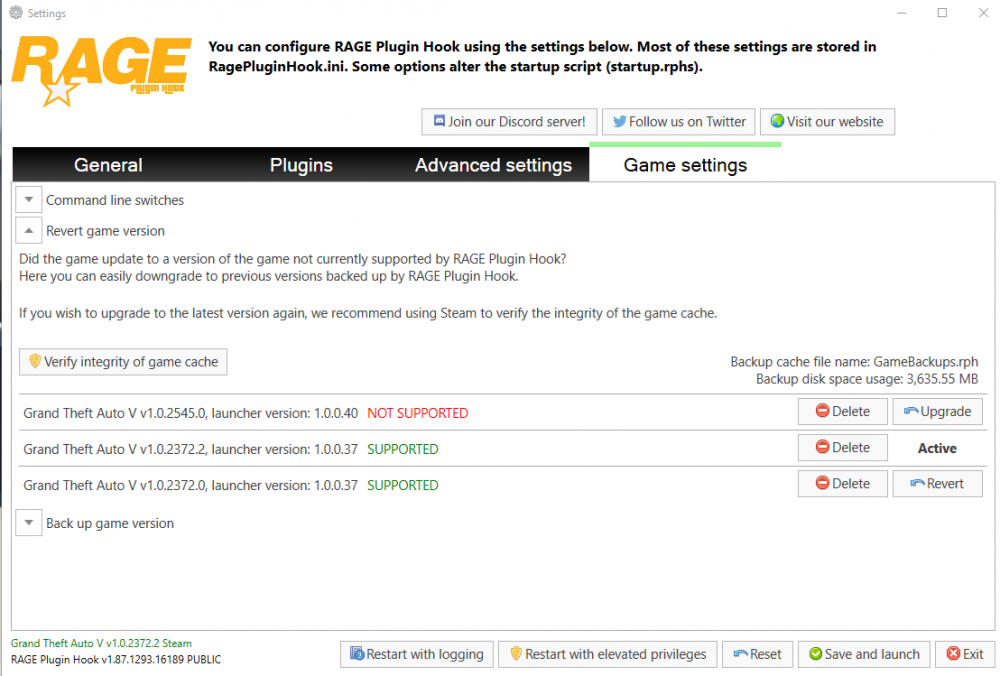The height and width of the screenshot is (676, 1000).
Task: Open the Advanced settings tab
Action: click(x=493, y=165)
